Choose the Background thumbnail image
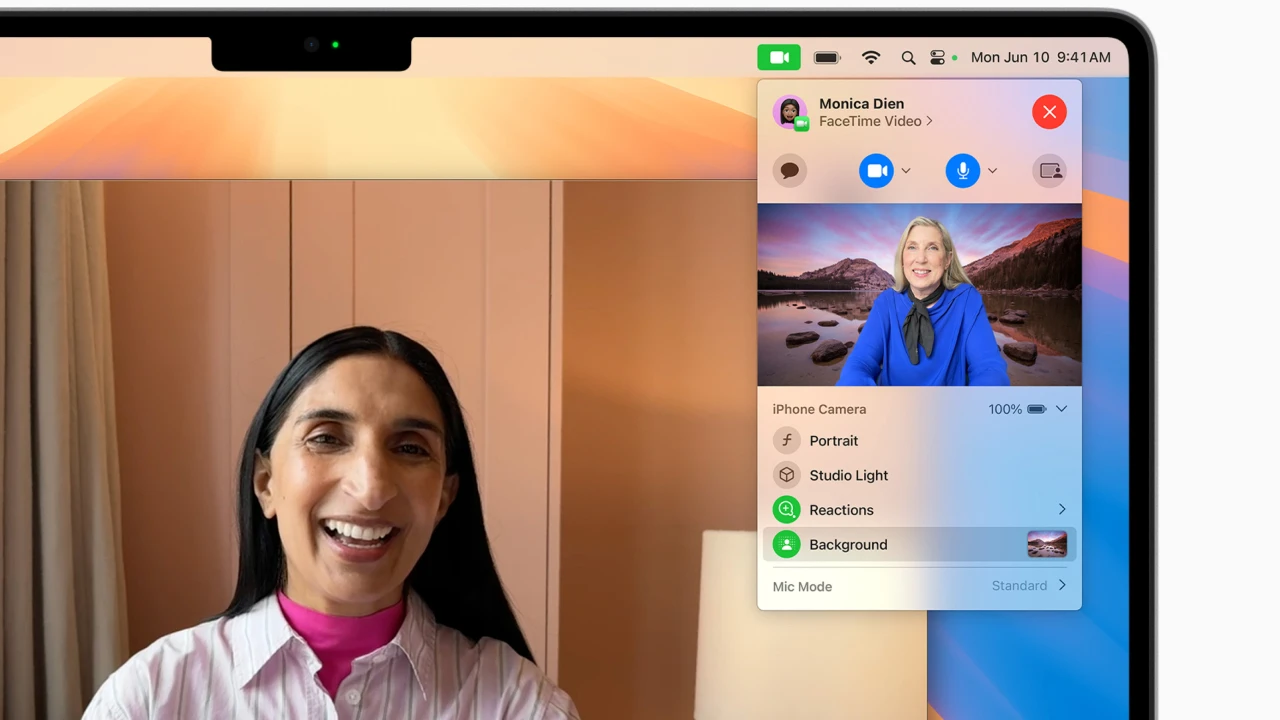Viewport: 1280px width, 720px height. [x=1047, y=545]
